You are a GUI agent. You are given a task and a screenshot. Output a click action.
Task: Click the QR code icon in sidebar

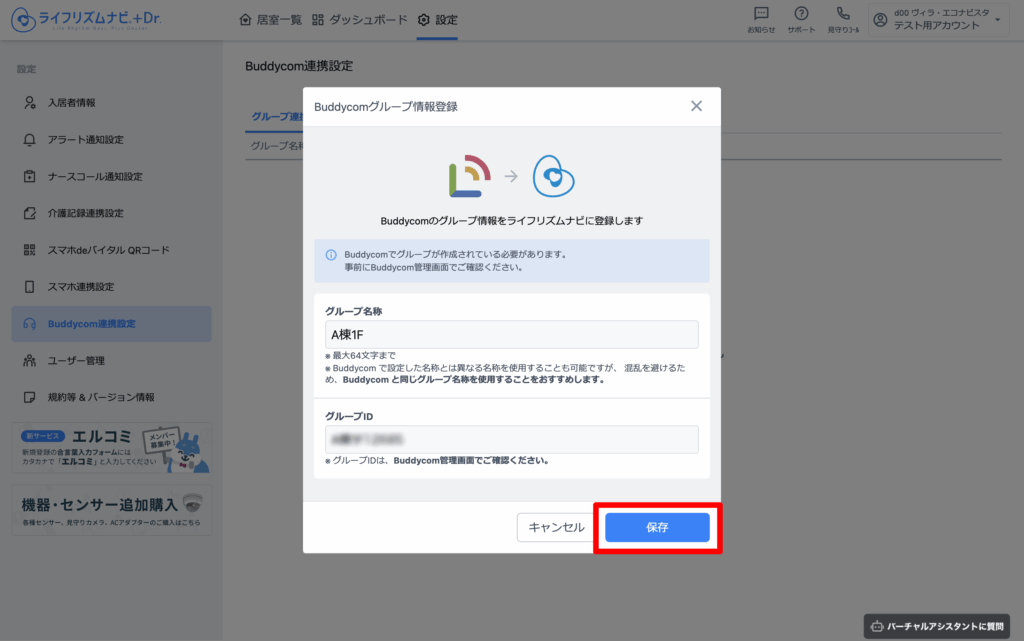tap(29, 250)
